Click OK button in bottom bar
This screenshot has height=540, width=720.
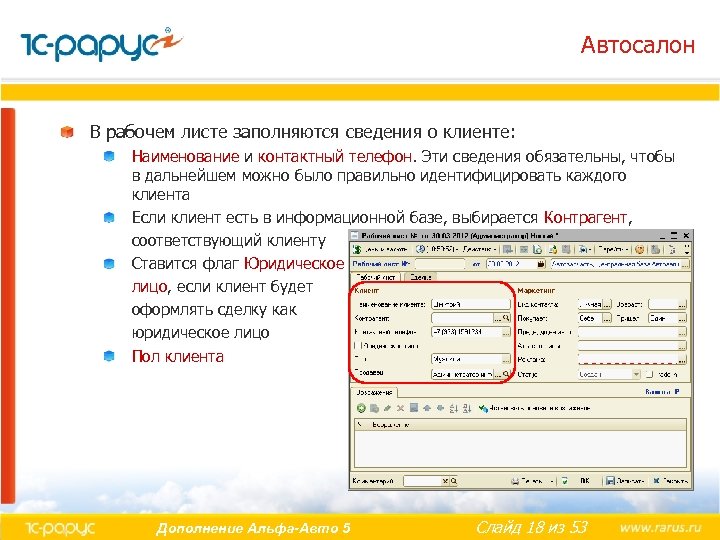[x=585, y=481]
